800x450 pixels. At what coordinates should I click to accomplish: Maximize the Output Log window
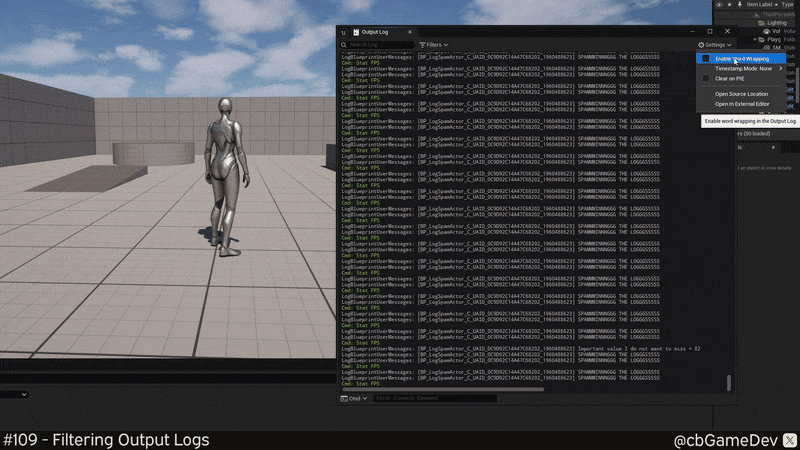[710, 32]
